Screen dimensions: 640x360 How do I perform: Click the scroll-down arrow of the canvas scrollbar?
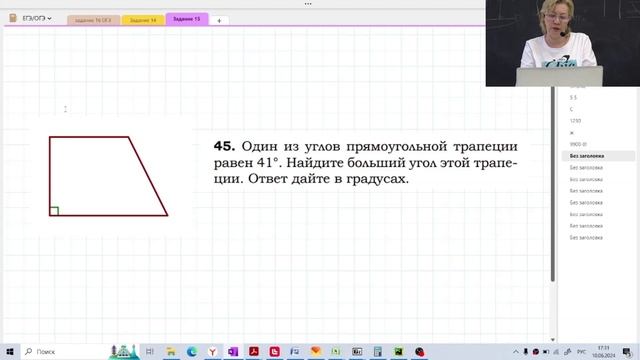click(553, 340)
